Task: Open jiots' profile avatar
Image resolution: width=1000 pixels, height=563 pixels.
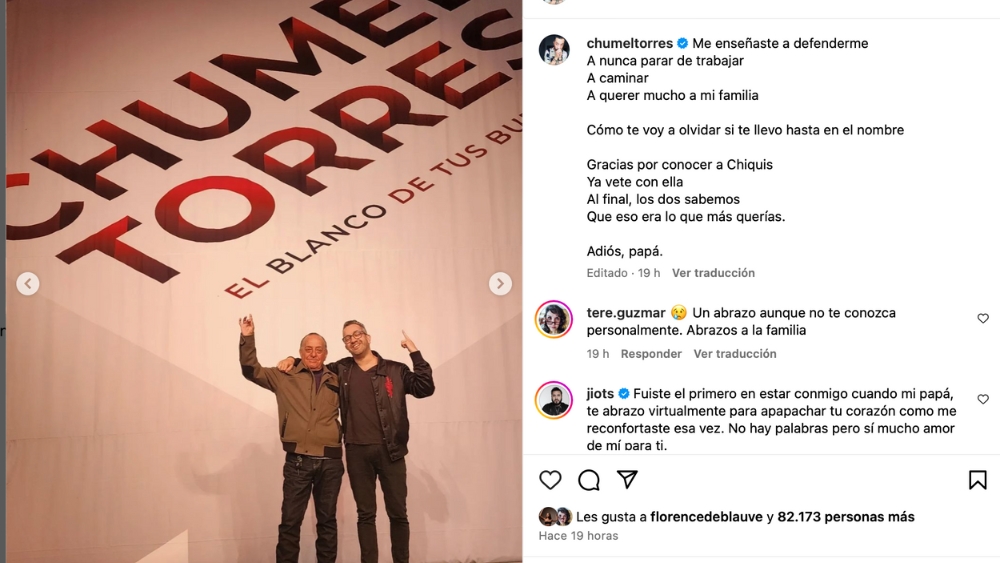Action: coord(554,400)
